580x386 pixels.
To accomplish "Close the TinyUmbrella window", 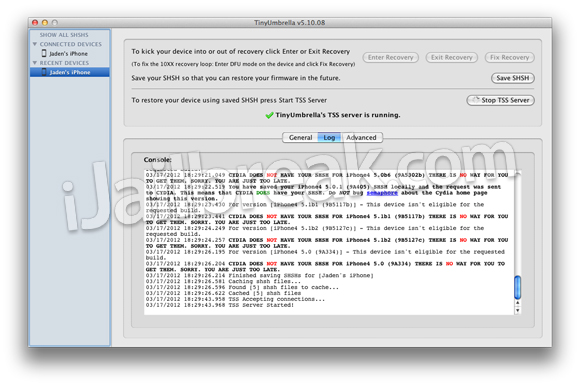I will click(35, 23).
